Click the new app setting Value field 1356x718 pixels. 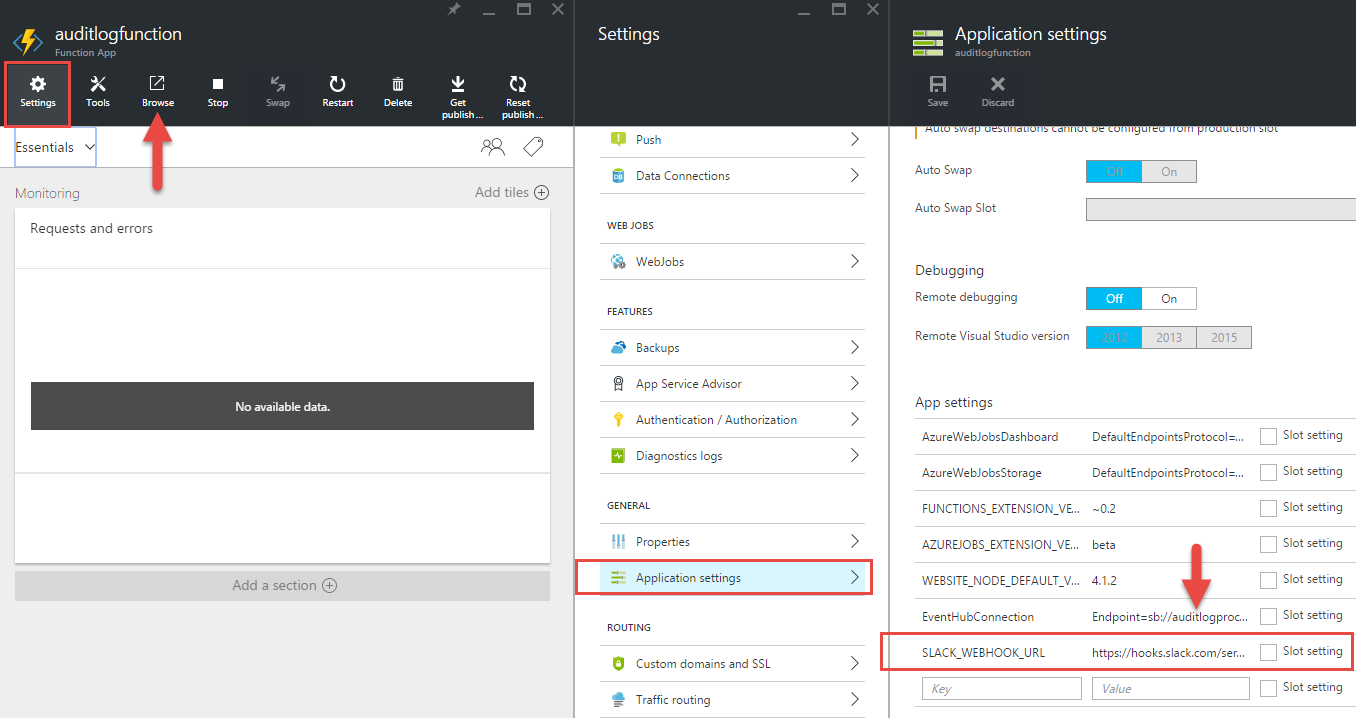click(1171, 689)
